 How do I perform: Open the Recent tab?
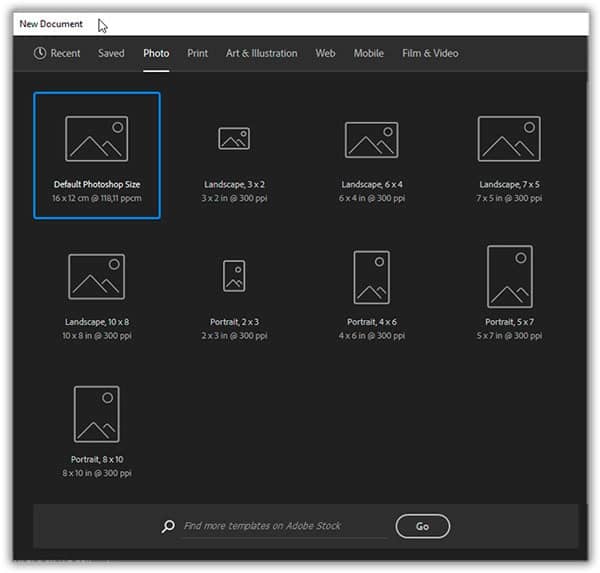click(57, 53)
